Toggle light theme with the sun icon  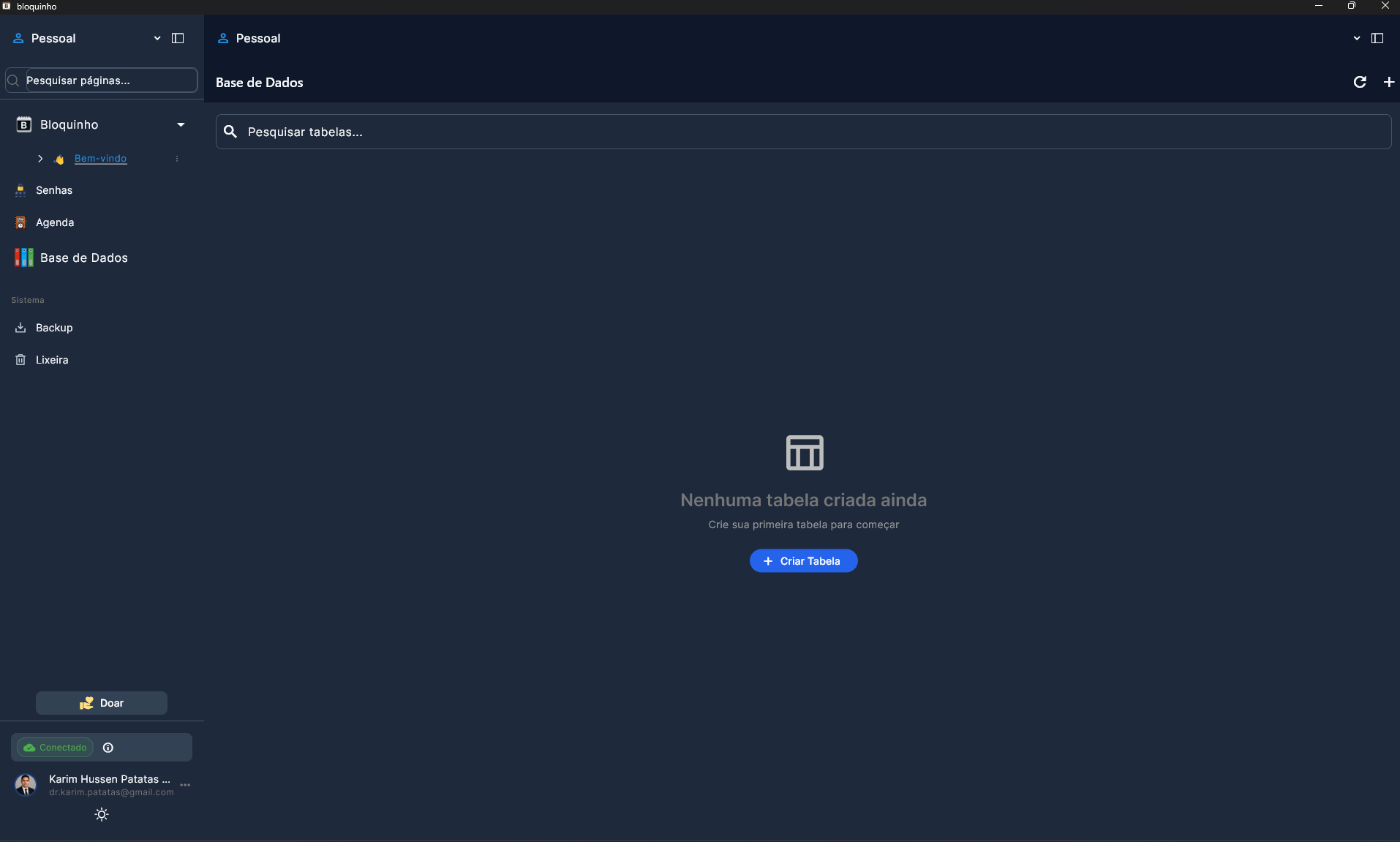[101, 814]
